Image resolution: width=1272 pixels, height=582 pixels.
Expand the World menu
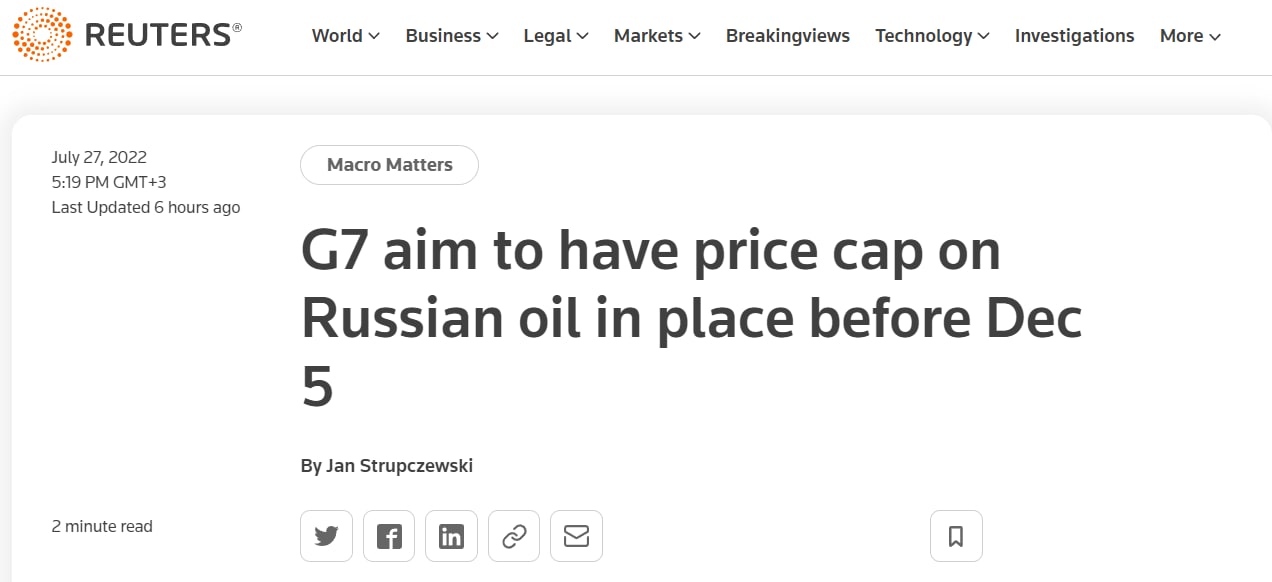345,36
